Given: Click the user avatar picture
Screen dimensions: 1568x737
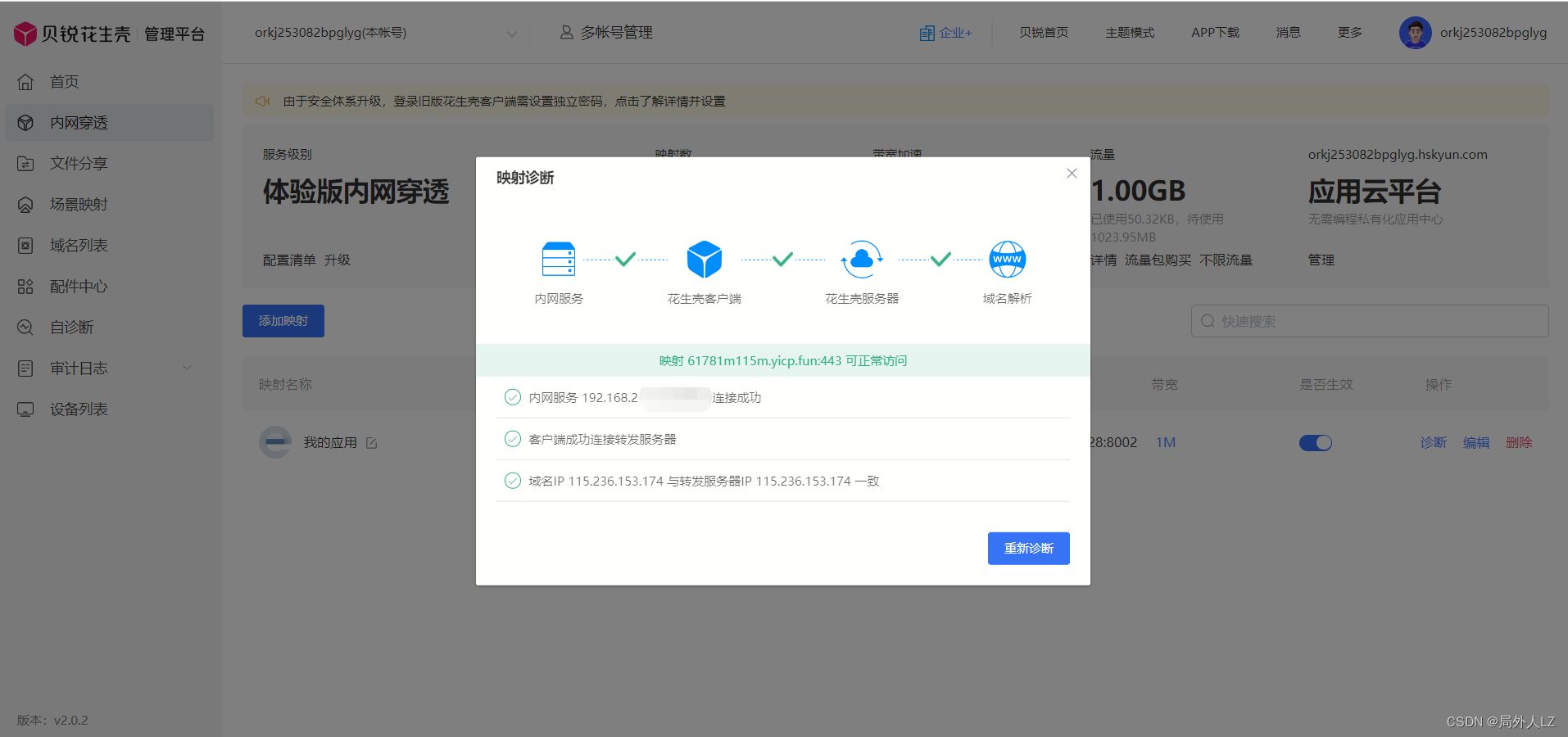Looking at the screenshot, I should click(x=1415, y=33).
